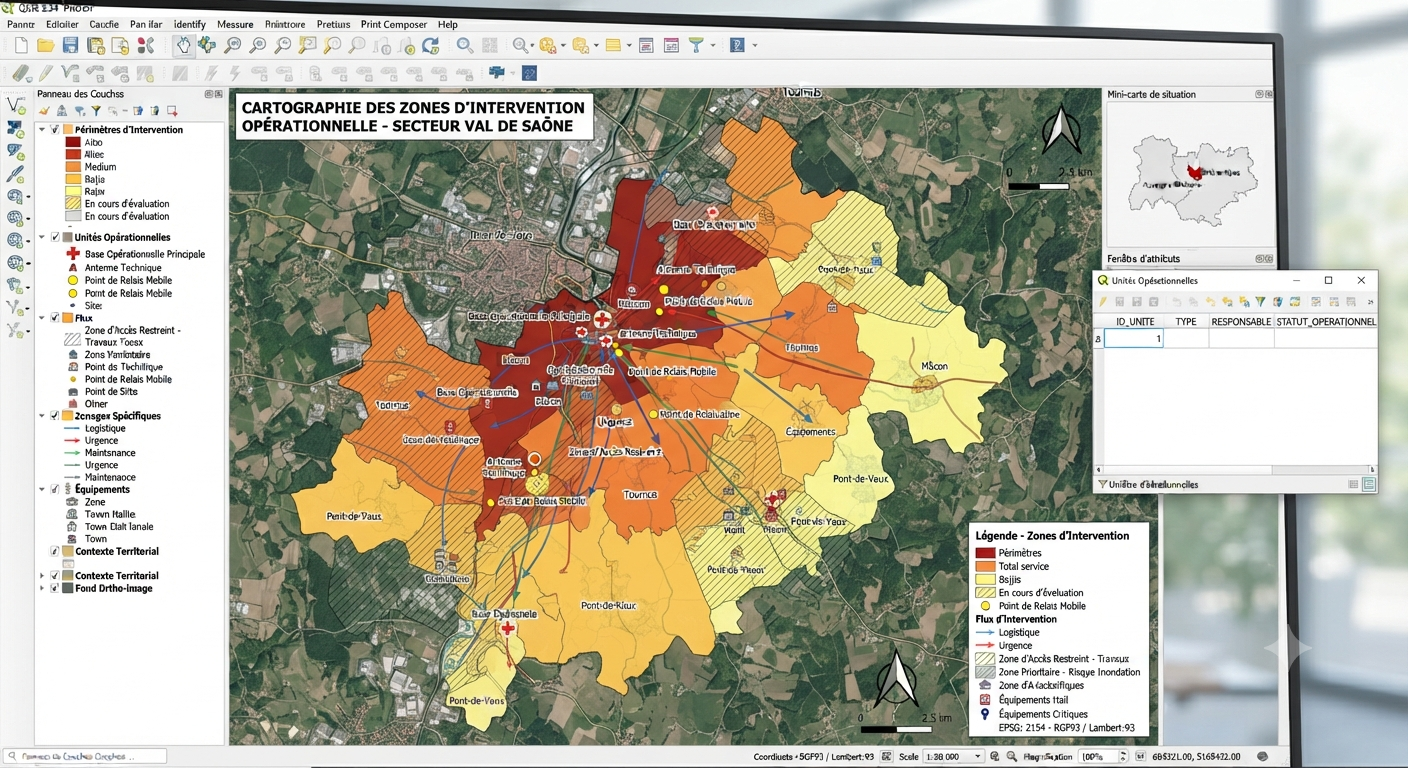Open a project with the yellow folder icon
The width and height of the screenshot is (1408, 768).
coord(45,45)
